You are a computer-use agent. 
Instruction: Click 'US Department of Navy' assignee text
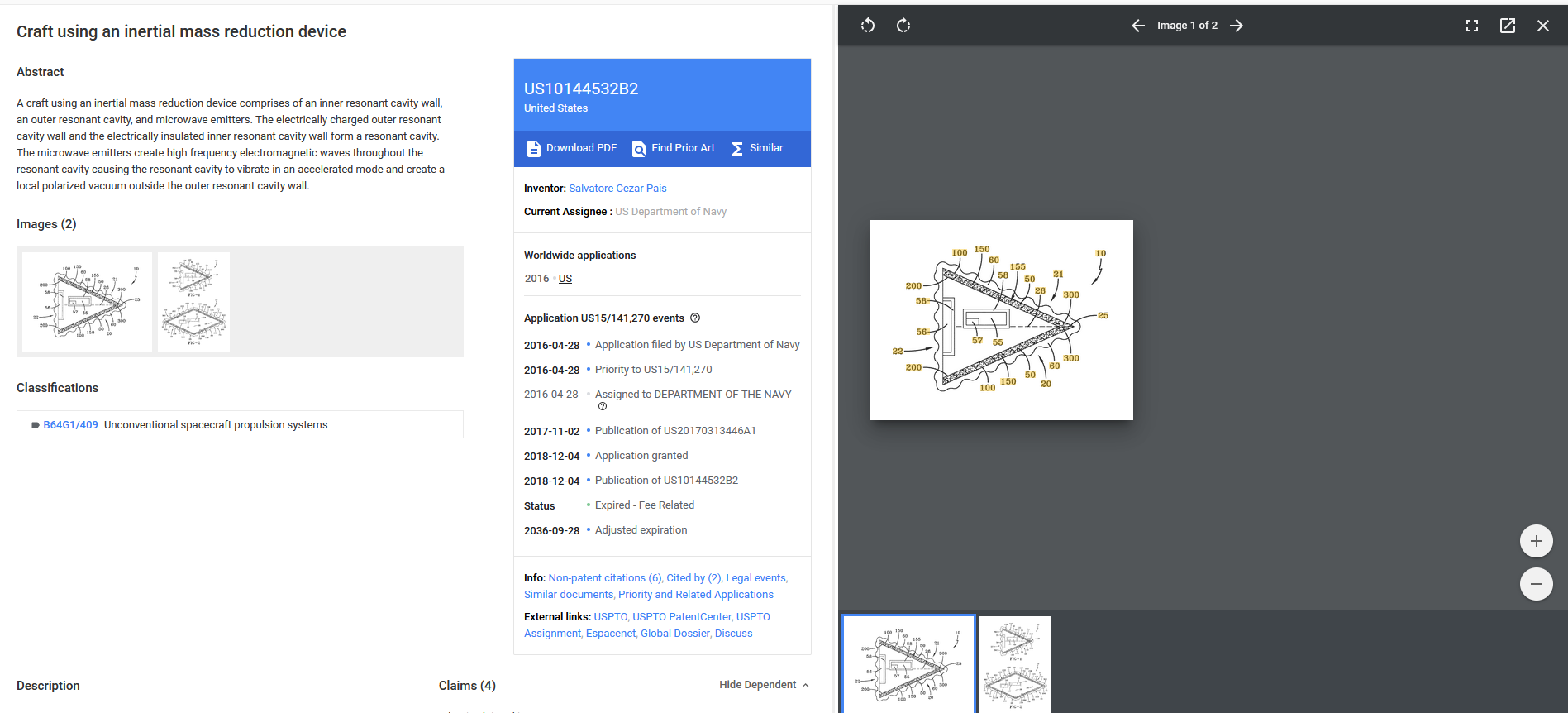coord(670,212)
